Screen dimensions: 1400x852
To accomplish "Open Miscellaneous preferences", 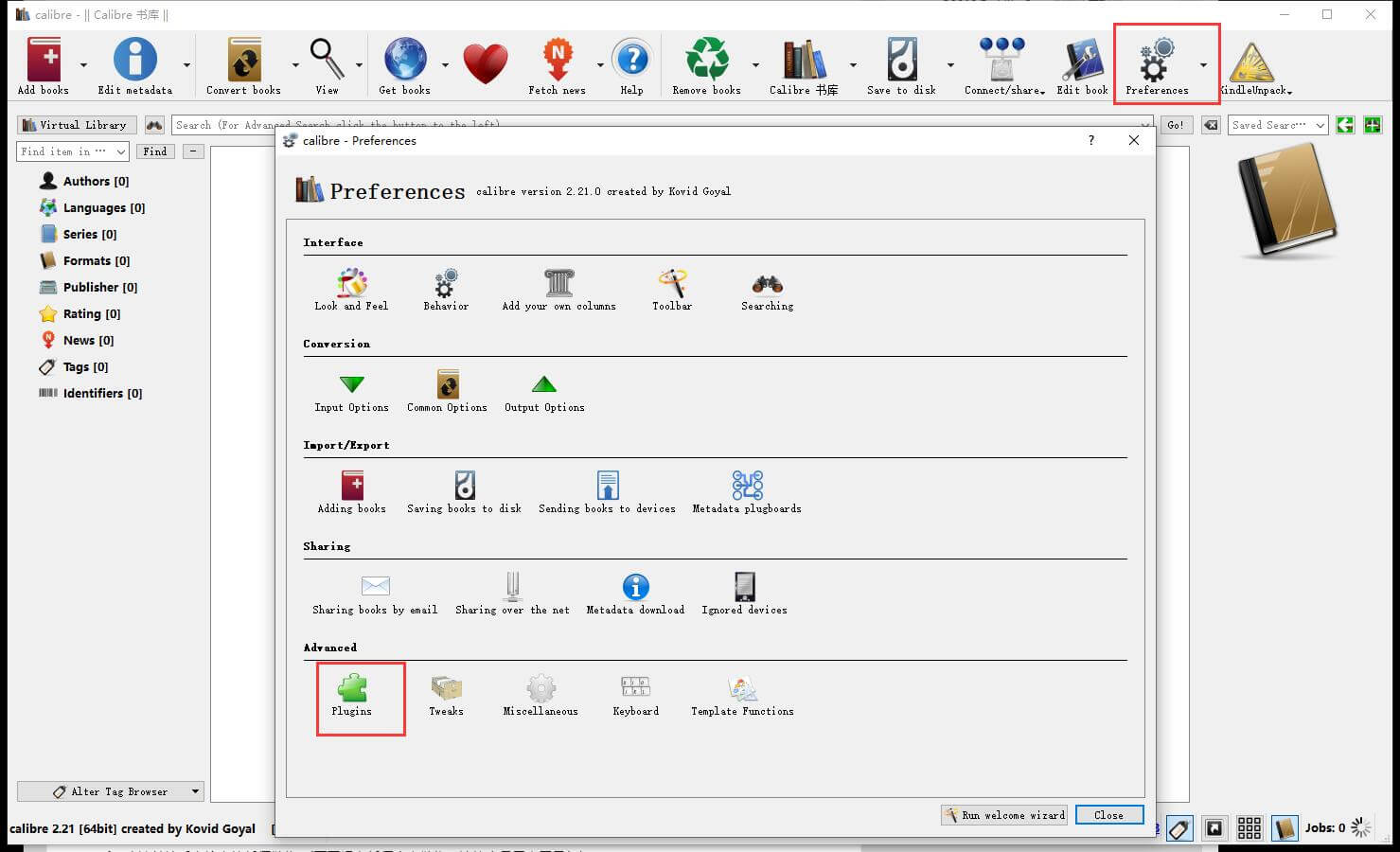I will [541, 695].
